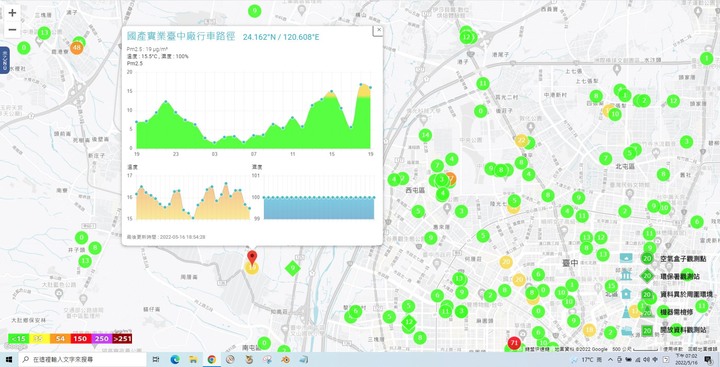
Task: Click the green diamond marker labeled 9
Action: [292, 268]
